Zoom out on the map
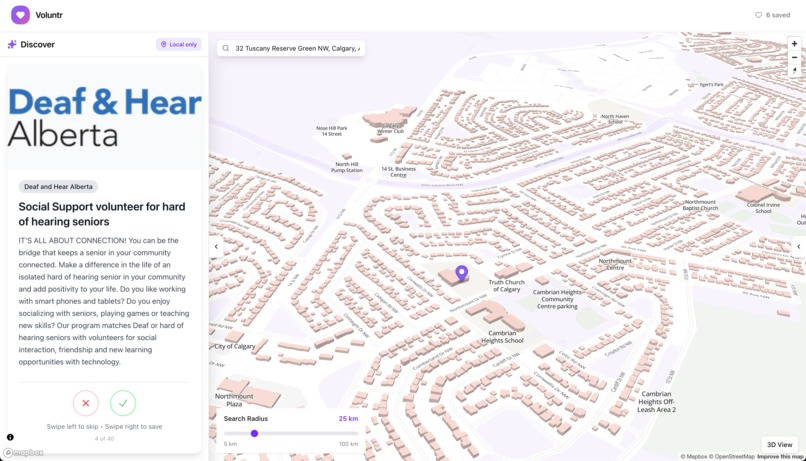 (794, 57)
